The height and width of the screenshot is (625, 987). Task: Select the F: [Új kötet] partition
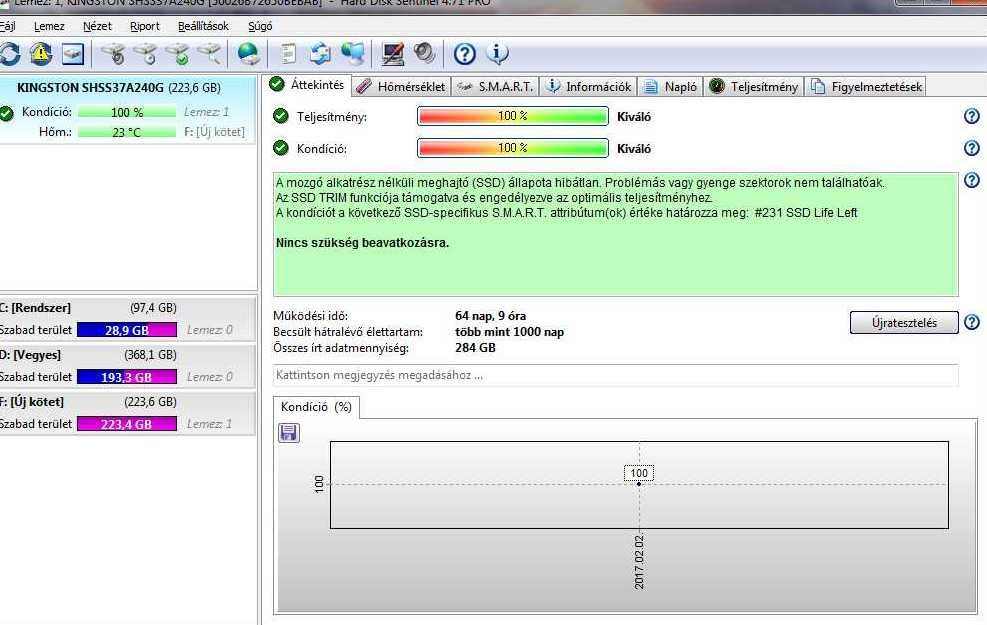pyautogui.click(x=128, y=413)
